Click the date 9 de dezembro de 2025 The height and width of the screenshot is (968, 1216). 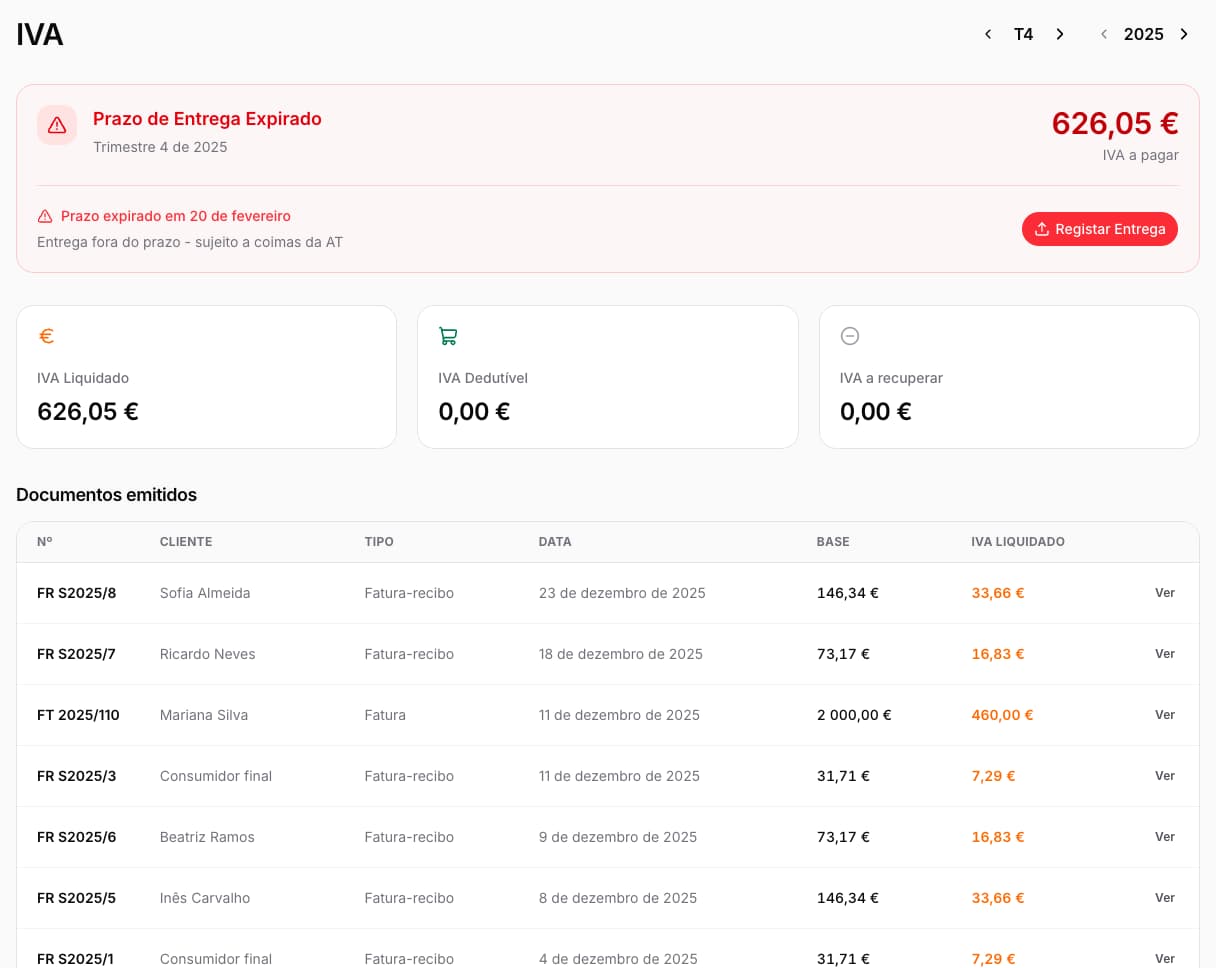618,837
